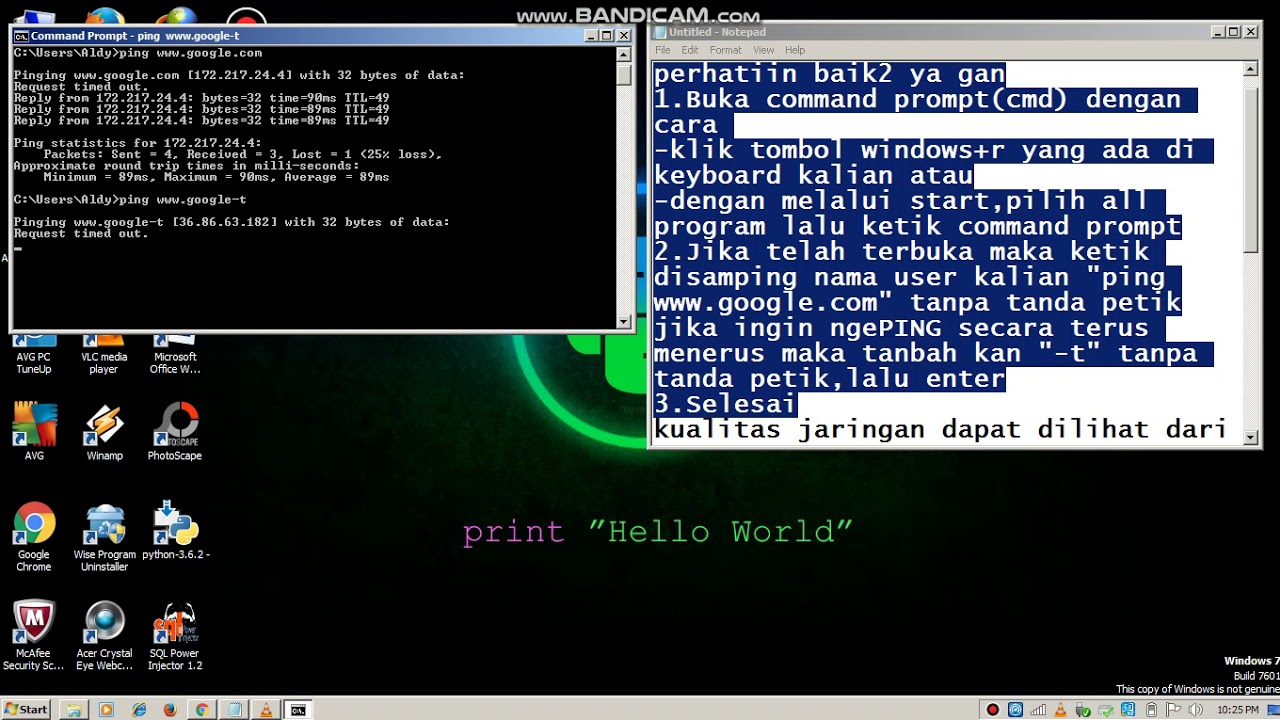Open the AVG desktop shortcut
Image resolution: width=1280 pixels, height=720 pixels.
coord(34,431)
